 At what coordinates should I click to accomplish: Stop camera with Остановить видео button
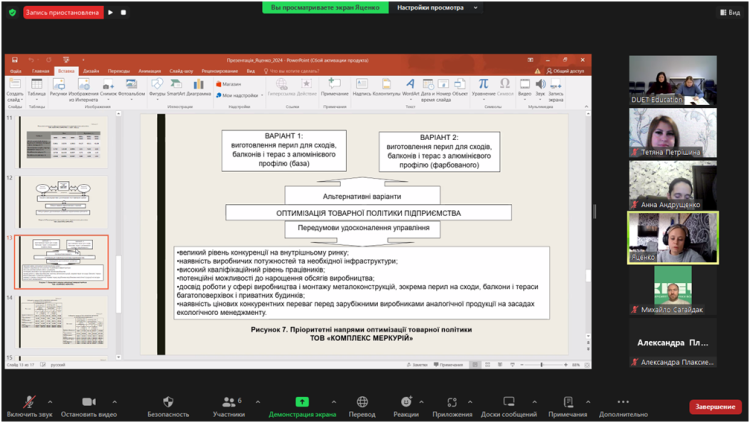(89, 401)
